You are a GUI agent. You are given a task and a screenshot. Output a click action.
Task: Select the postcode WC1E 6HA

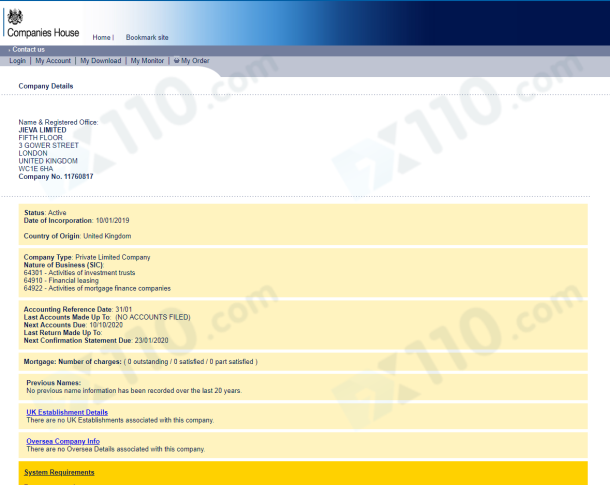[36, 169]
